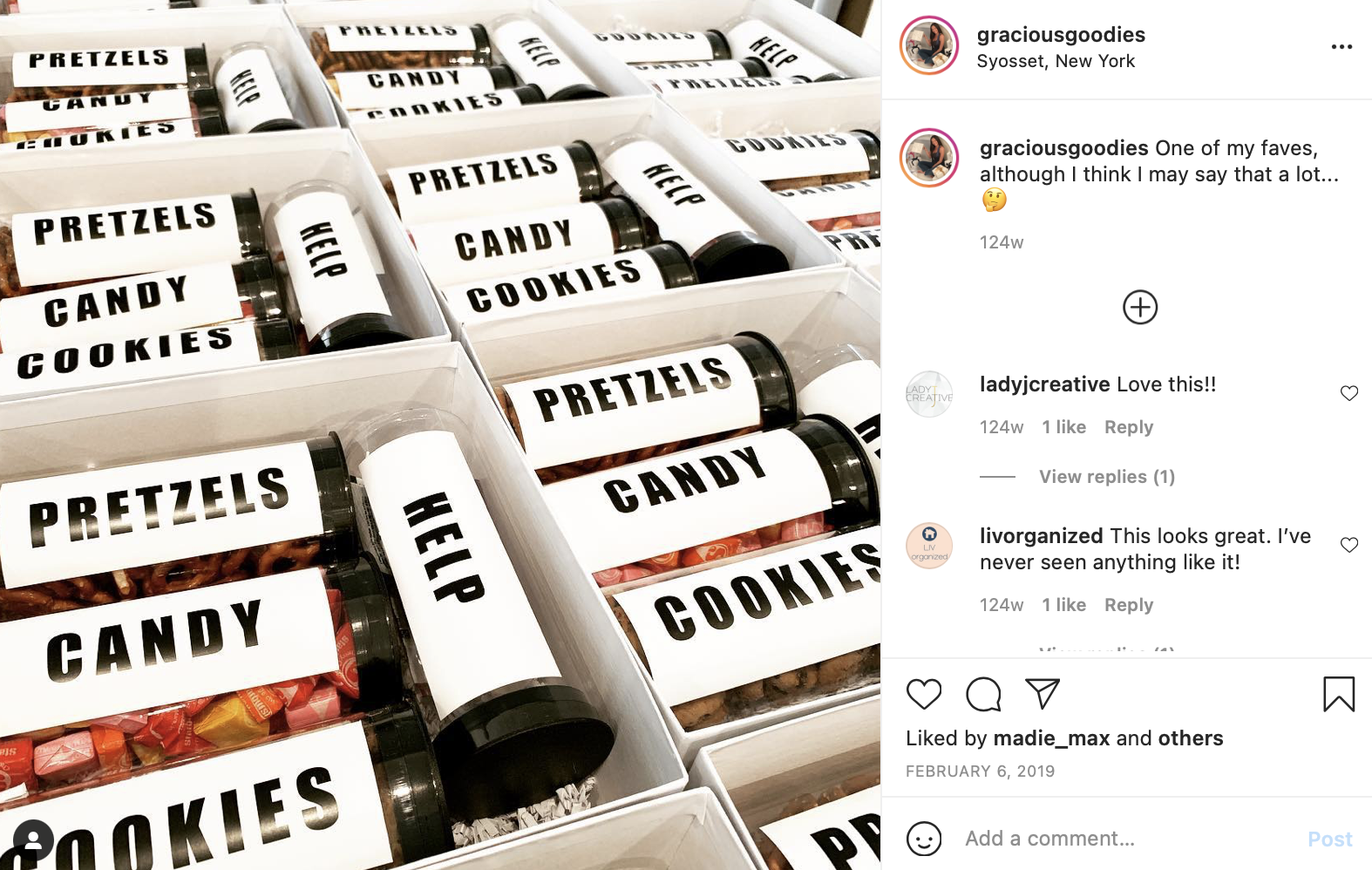Open the Syosset, New York location

coord(1056,61)
